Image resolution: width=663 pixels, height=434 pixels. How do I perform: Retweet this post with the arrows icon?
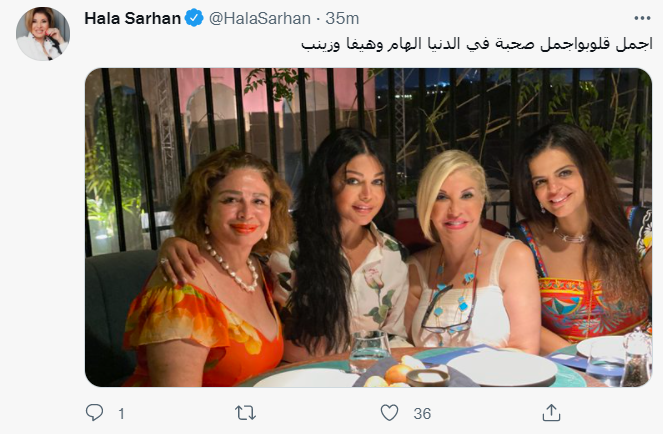click(x=245, y=413)
